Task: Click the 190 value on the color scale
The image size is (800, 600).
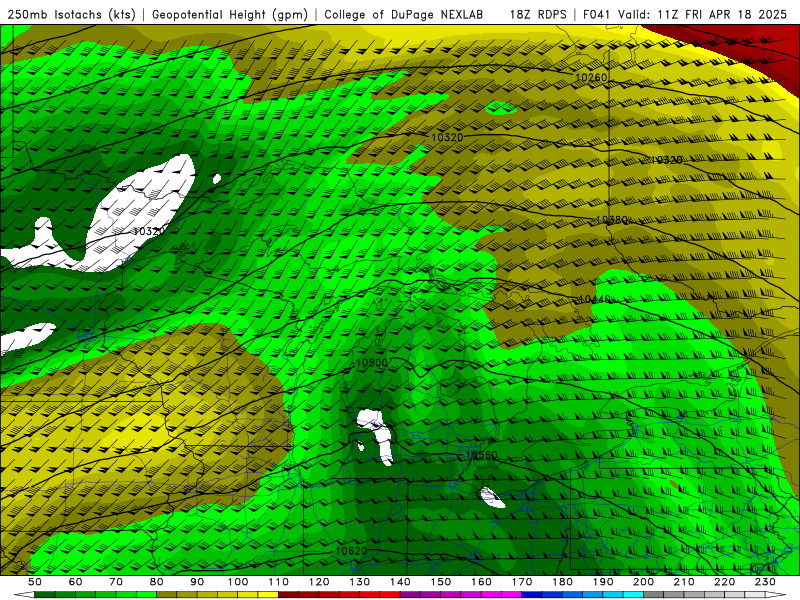Action: [x=603, y=582]
